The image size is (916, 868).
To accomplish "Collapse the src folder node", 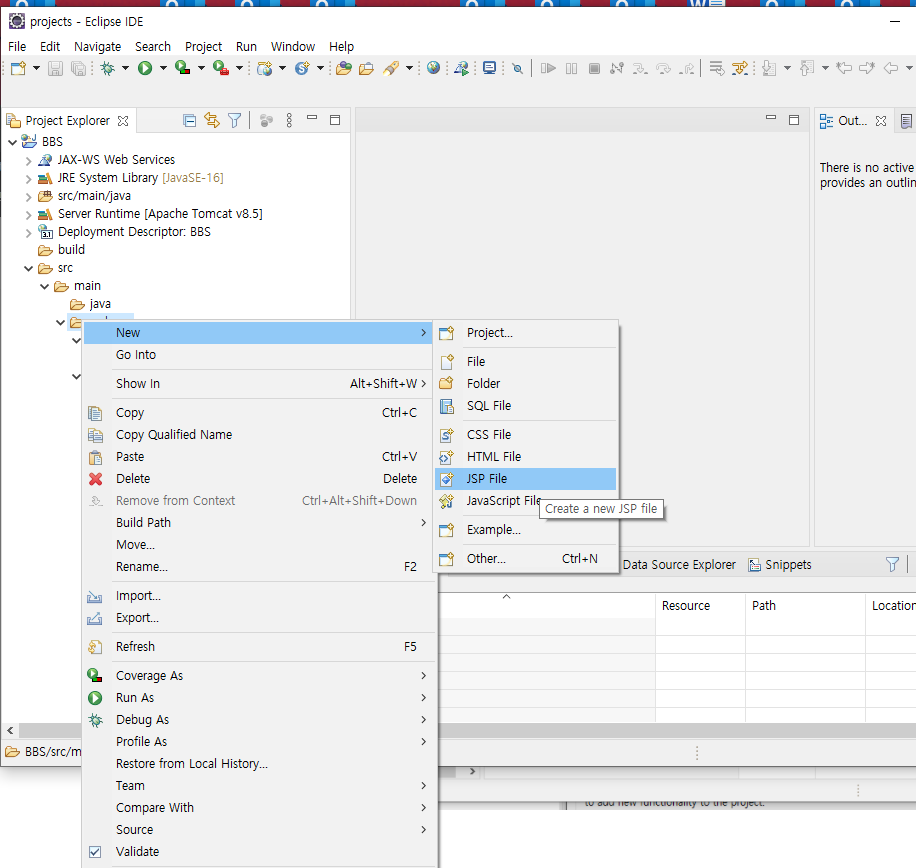I will click(x=29, y=268).
